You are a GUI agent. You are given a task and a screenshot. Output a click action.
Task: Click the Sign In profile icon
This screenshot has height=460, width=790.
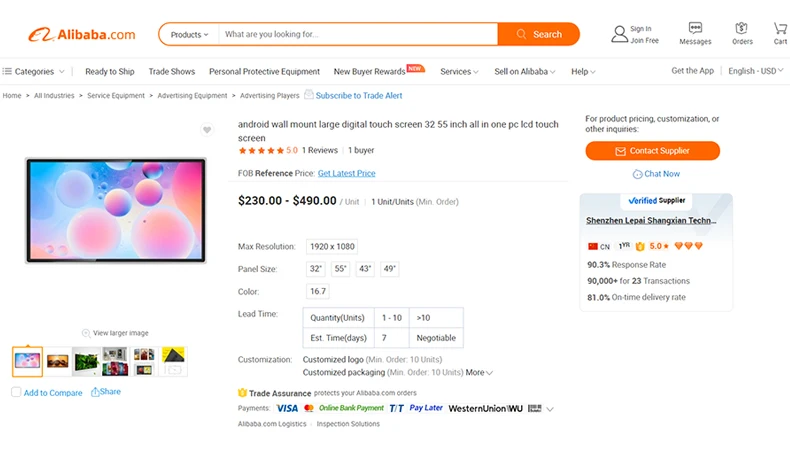620,34
